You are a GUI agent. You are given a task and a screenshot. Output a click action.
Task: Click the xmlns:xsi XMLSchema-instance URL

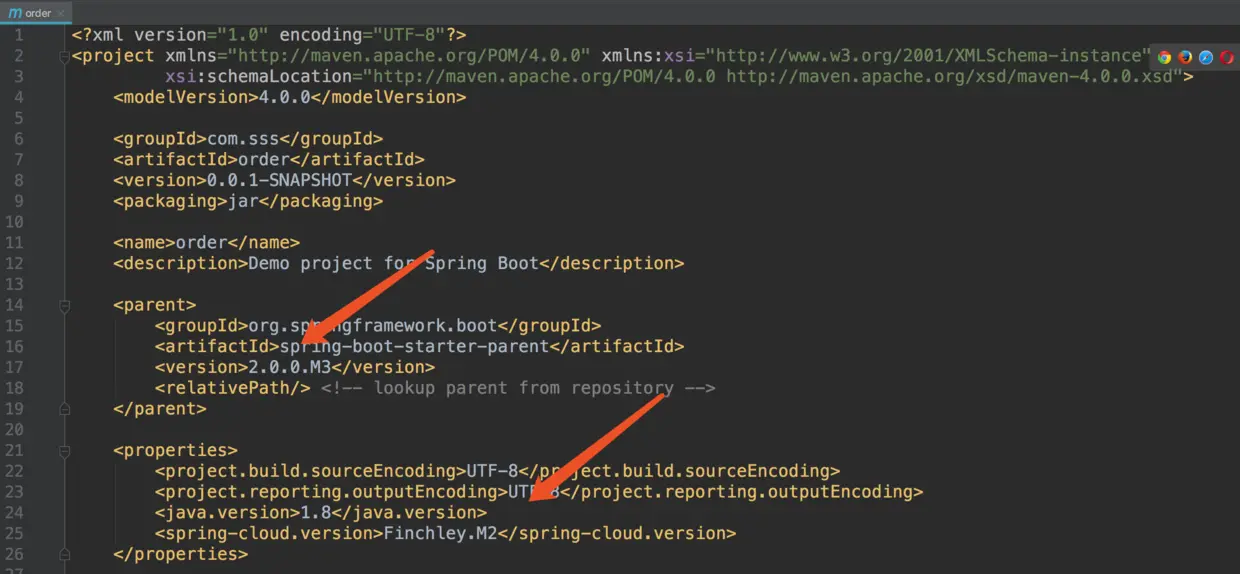930,56
